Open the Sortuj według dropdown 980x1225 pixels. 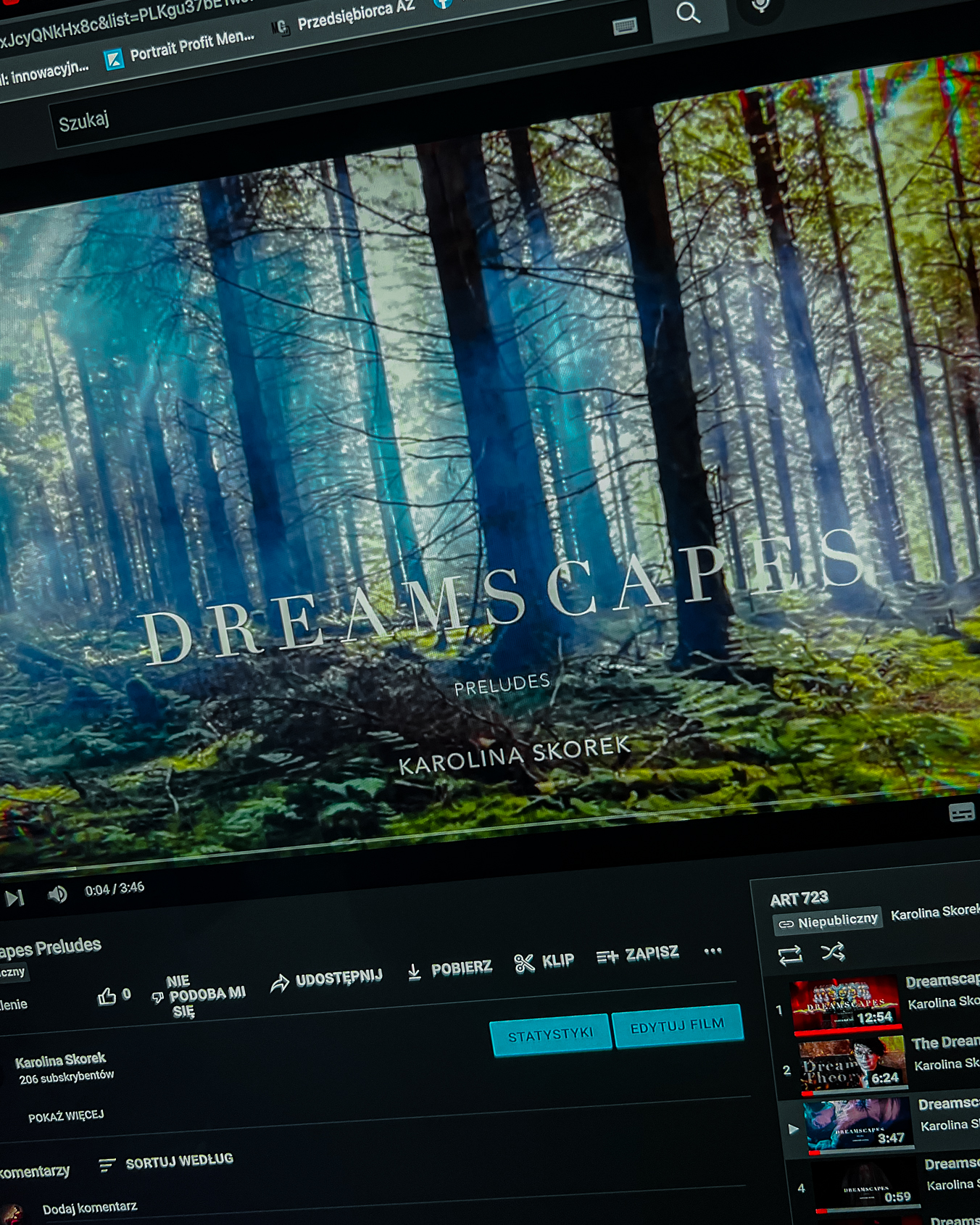pyautogui.click(x=166, y=1162)
